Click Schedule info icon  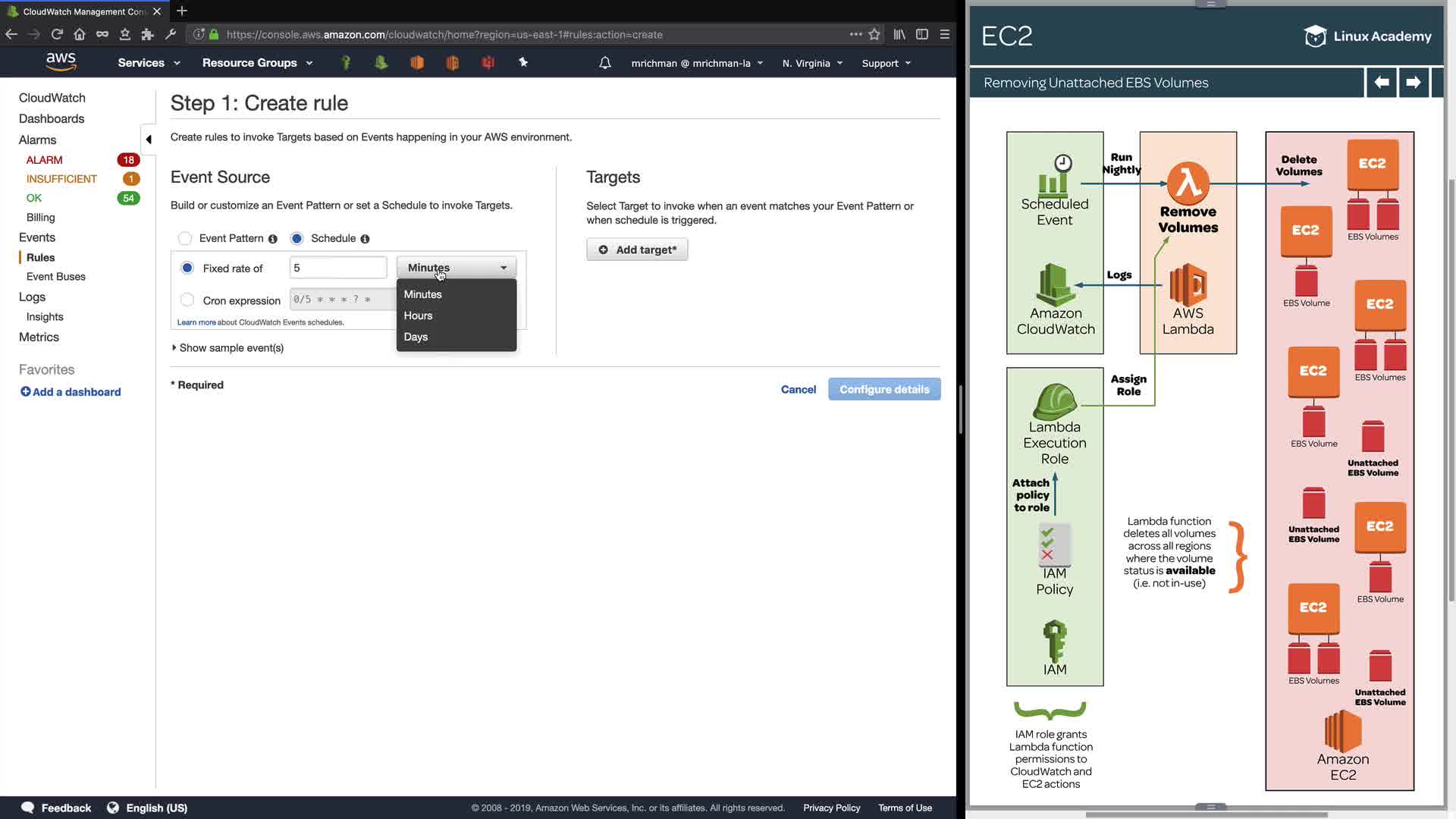pyautogui.click(x=365, y=239)
